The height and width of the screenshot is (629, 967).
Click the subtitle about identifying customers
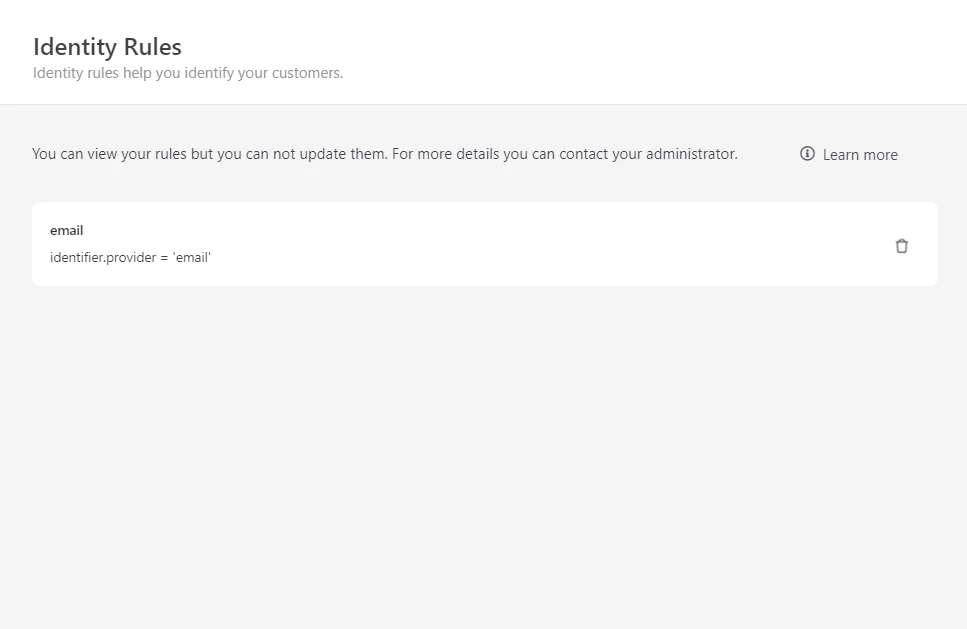[x=188, y=73]
